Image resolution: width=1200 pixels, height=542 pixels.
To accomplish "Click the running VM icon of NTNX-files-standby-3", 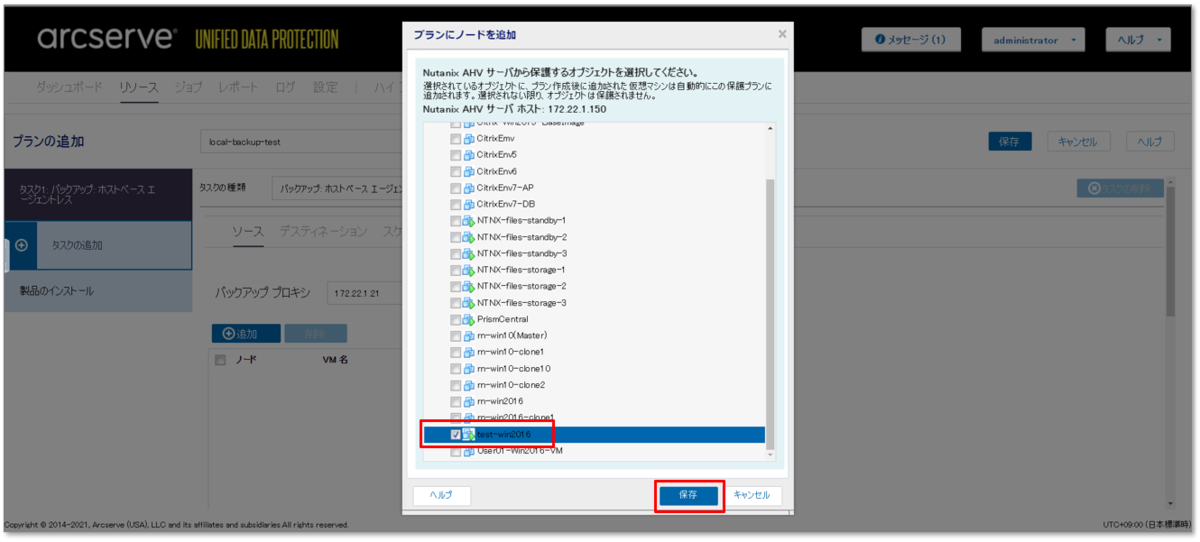I will click(469, 254).
